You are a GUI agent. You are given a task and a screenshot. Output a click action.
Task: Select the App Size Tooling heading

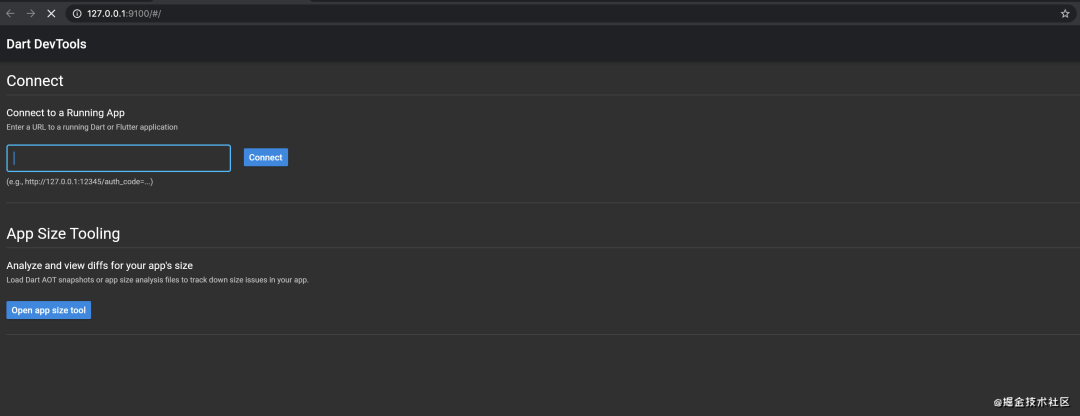coord(63,233)
